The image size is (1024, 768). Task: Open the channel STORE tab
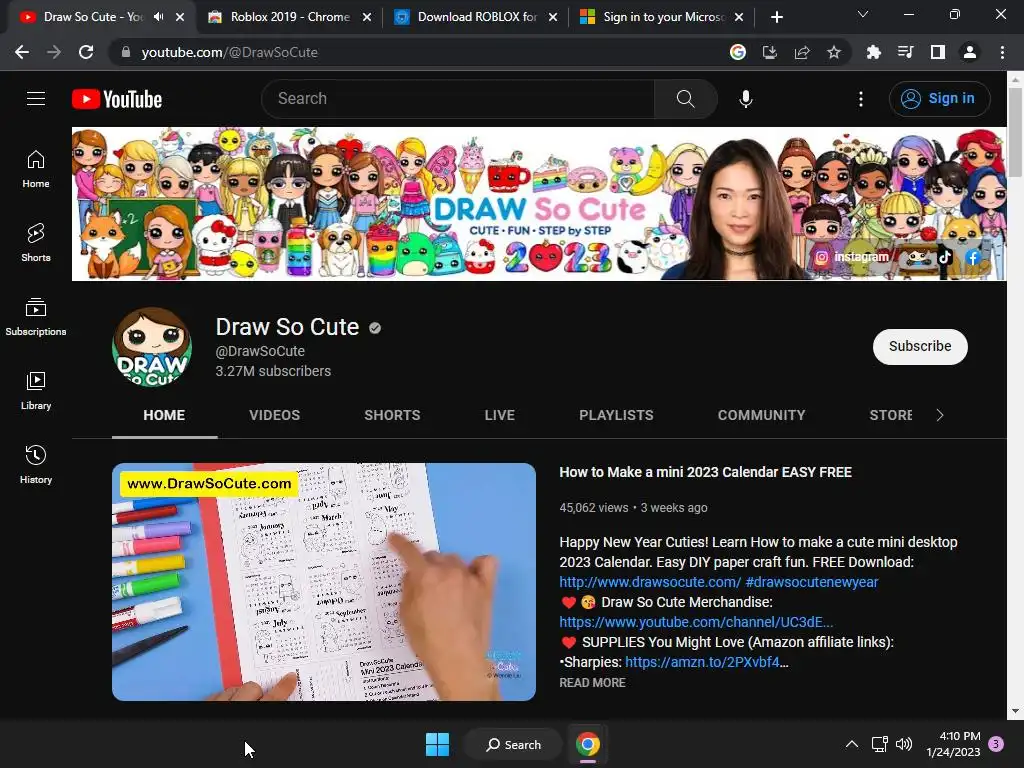click(891, 415)
